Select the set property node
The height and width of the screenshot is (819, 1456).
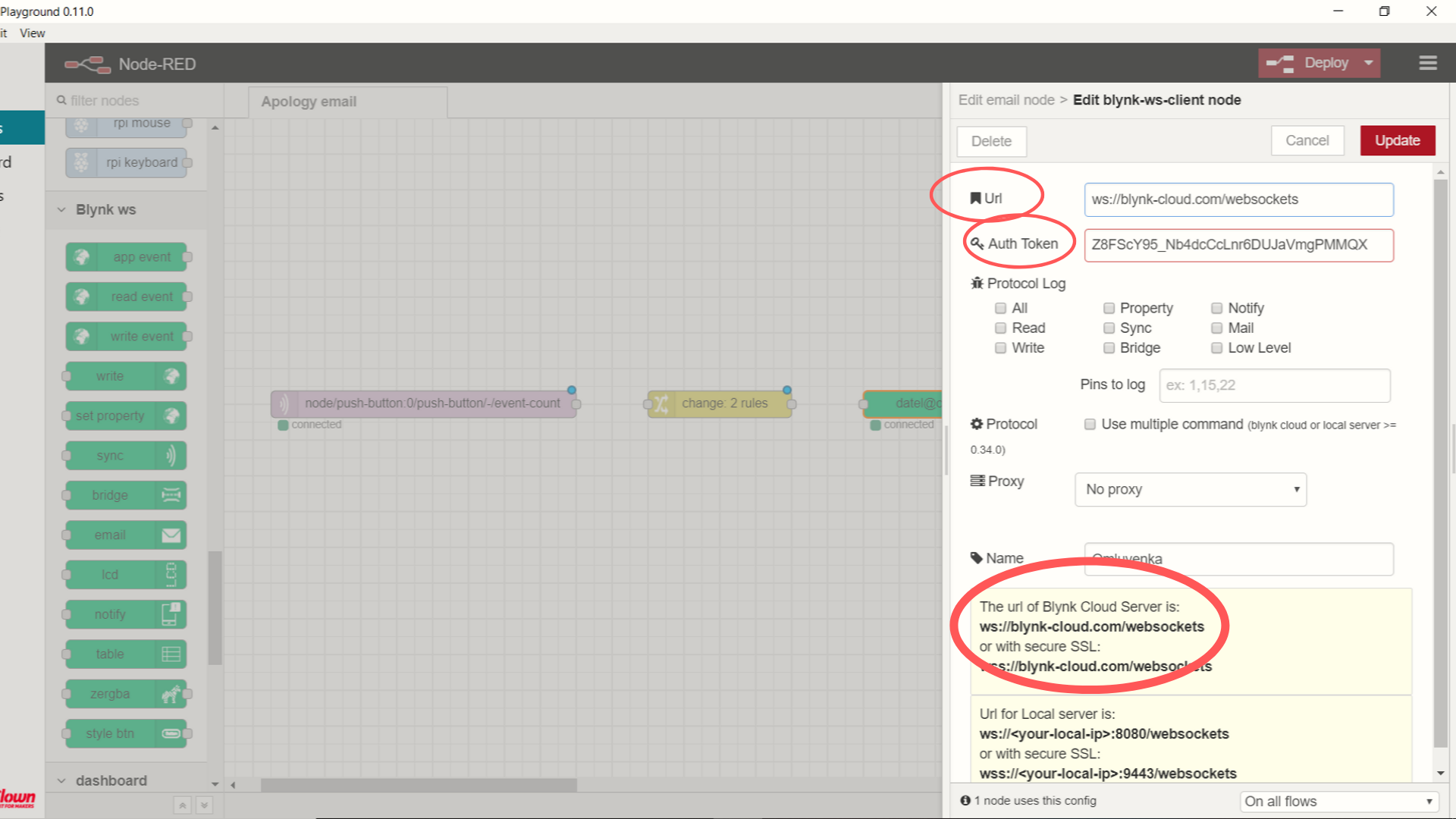126,416
